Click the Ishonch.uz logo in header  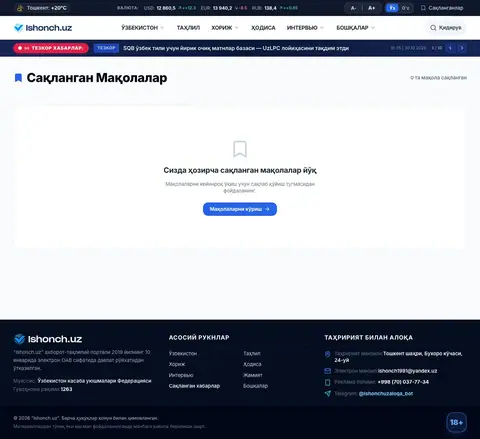(x=43, y=28)
